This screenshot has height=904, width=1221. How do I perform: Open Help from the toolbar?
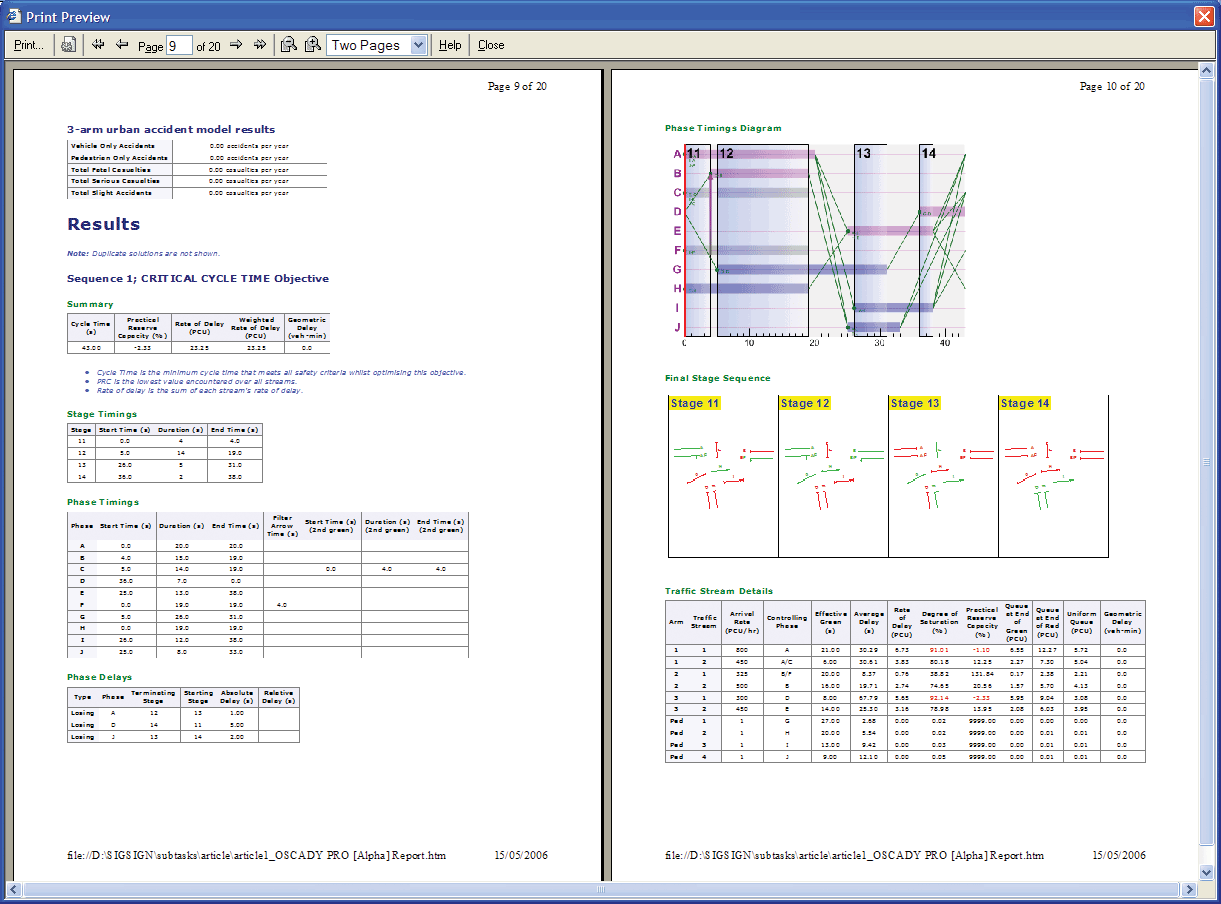450,45
